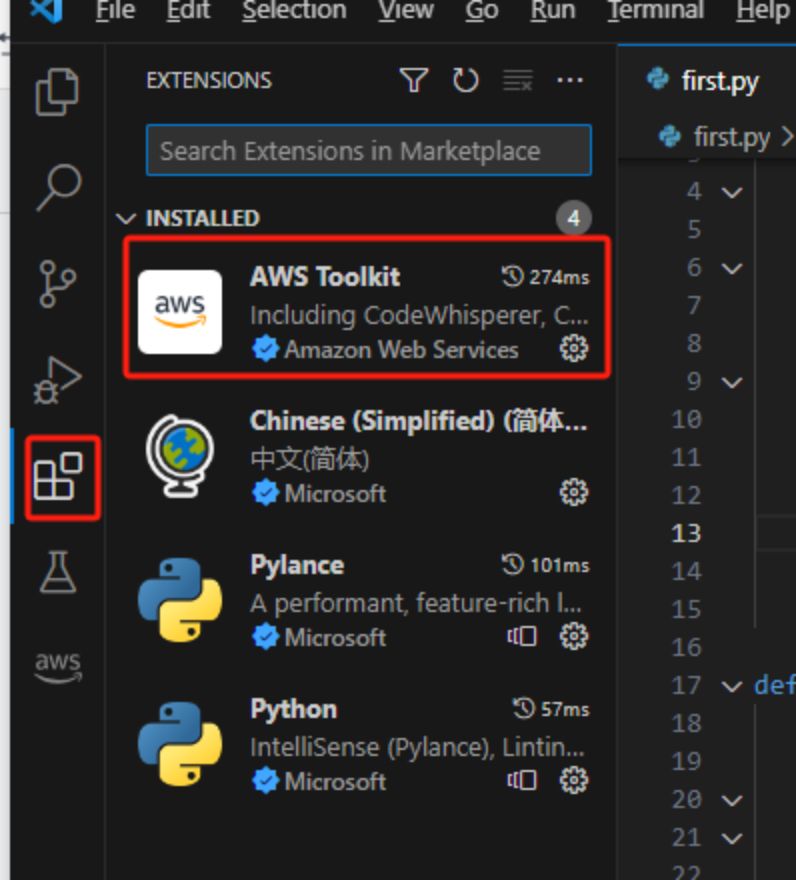
Task: Fold the def block at line 17
Action: point(732,686)
